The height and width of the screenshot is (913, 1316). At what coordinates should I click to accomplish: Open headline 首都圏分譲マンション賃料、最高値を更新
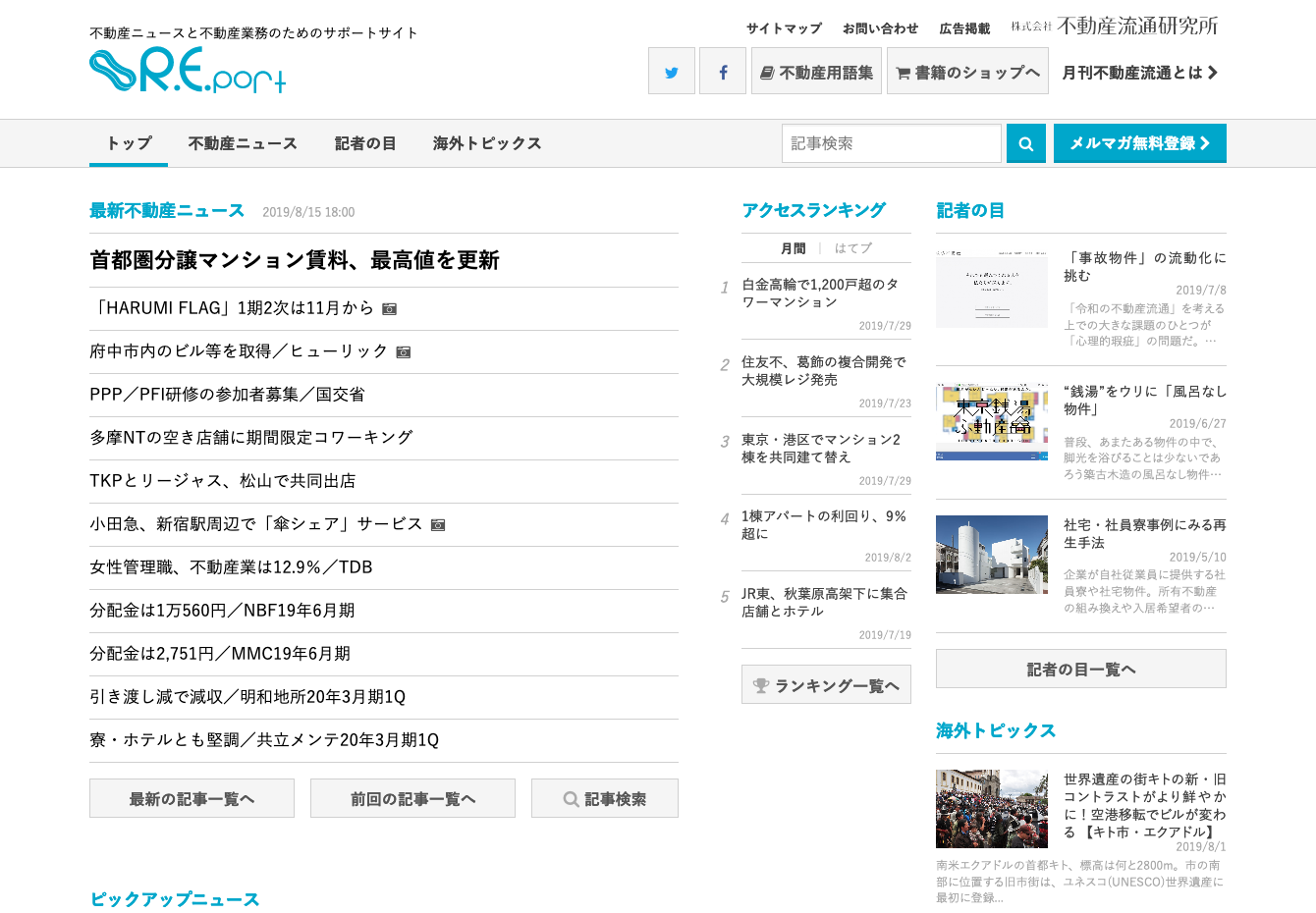click(x=295, y=260)
